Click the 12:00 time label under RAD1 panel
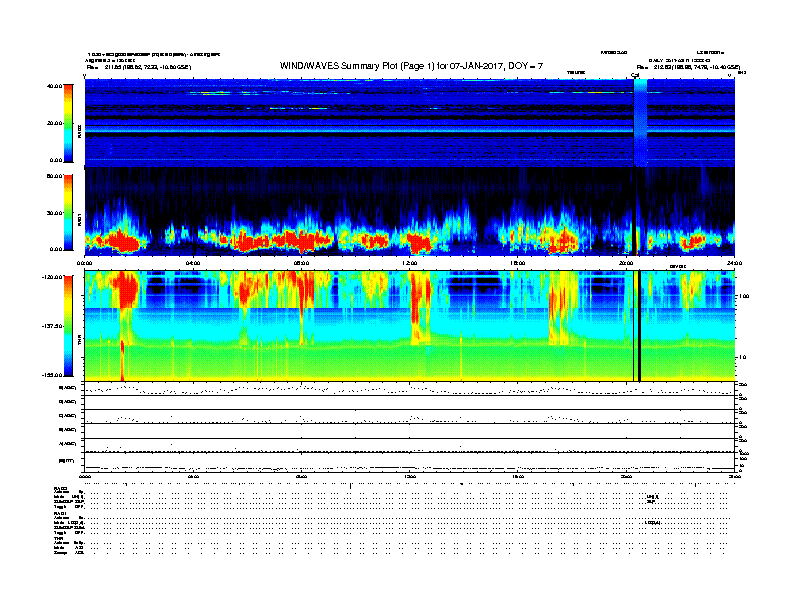The height and width of the screenshot is (612, 792). [409, 263]
